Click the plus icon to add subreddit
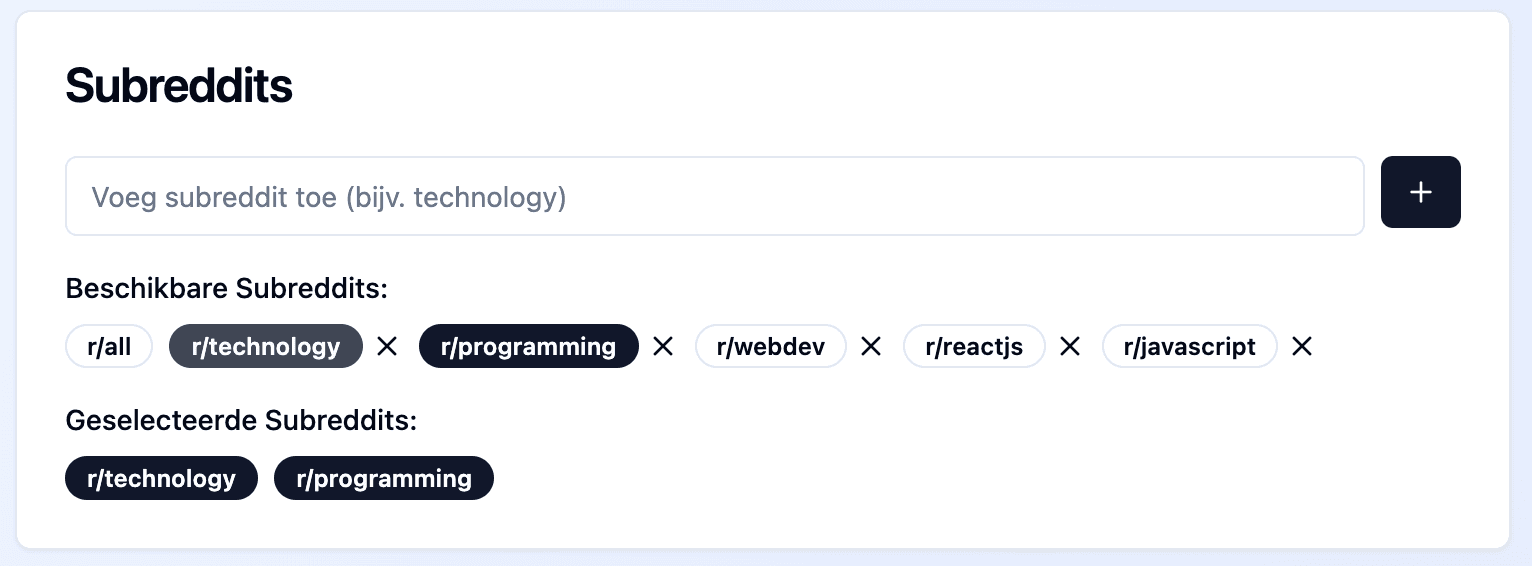The width and height of the screenshot is (1532, 566). coord(1420,192)
